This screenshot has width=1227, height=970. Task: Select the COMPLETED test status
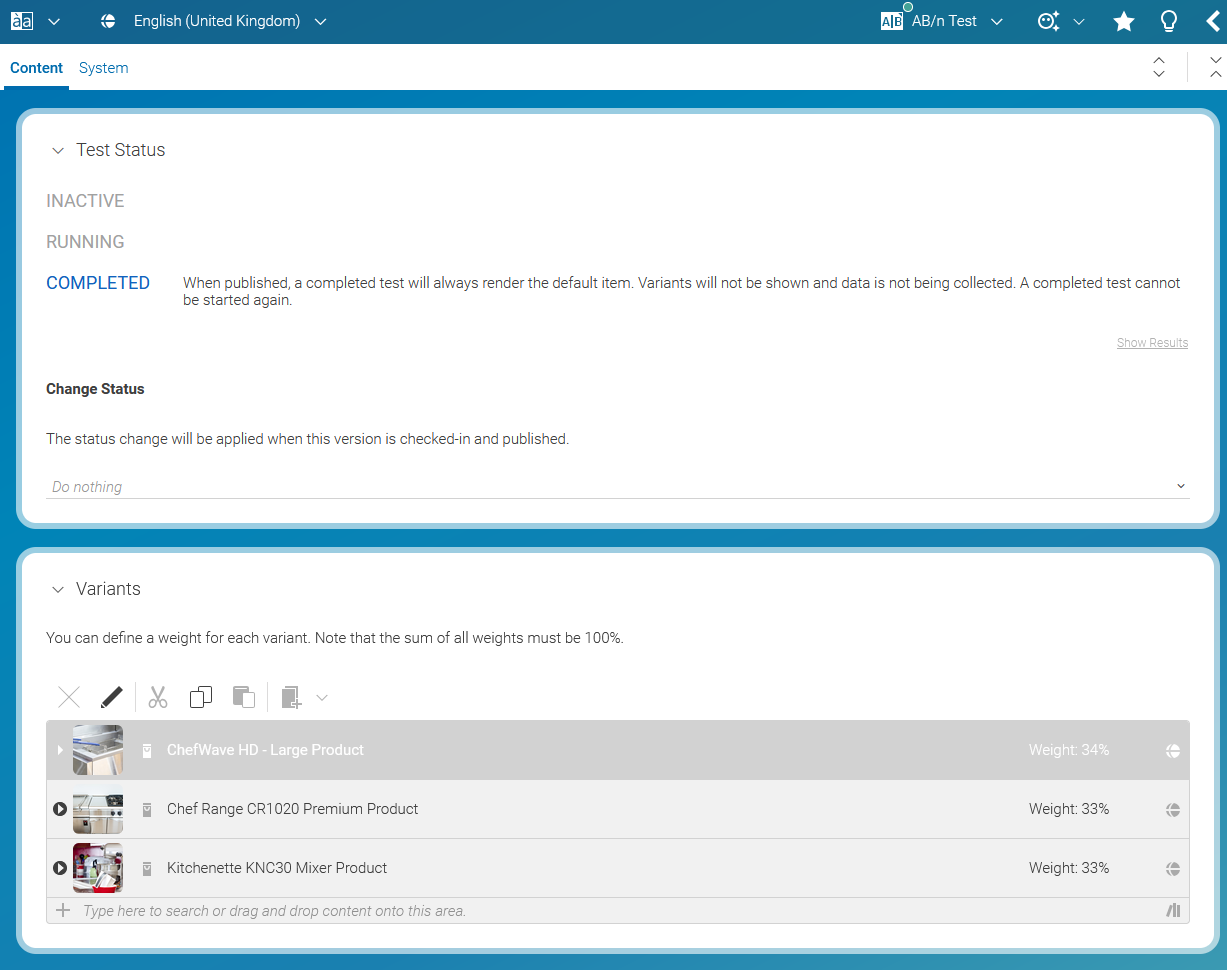98,282
